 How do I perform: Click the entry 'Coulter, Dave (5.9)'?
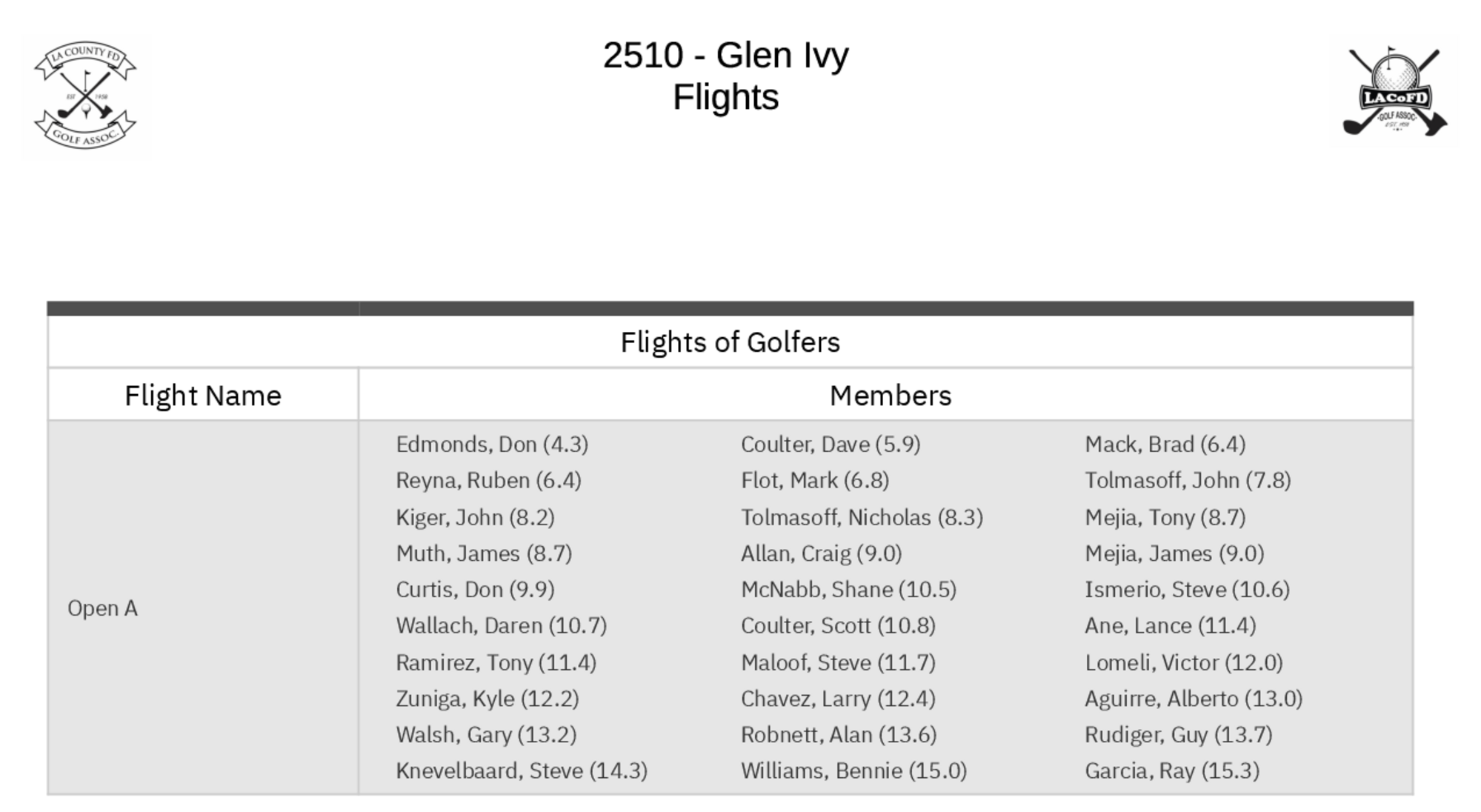pyautogui.click(x=831, y=445)
